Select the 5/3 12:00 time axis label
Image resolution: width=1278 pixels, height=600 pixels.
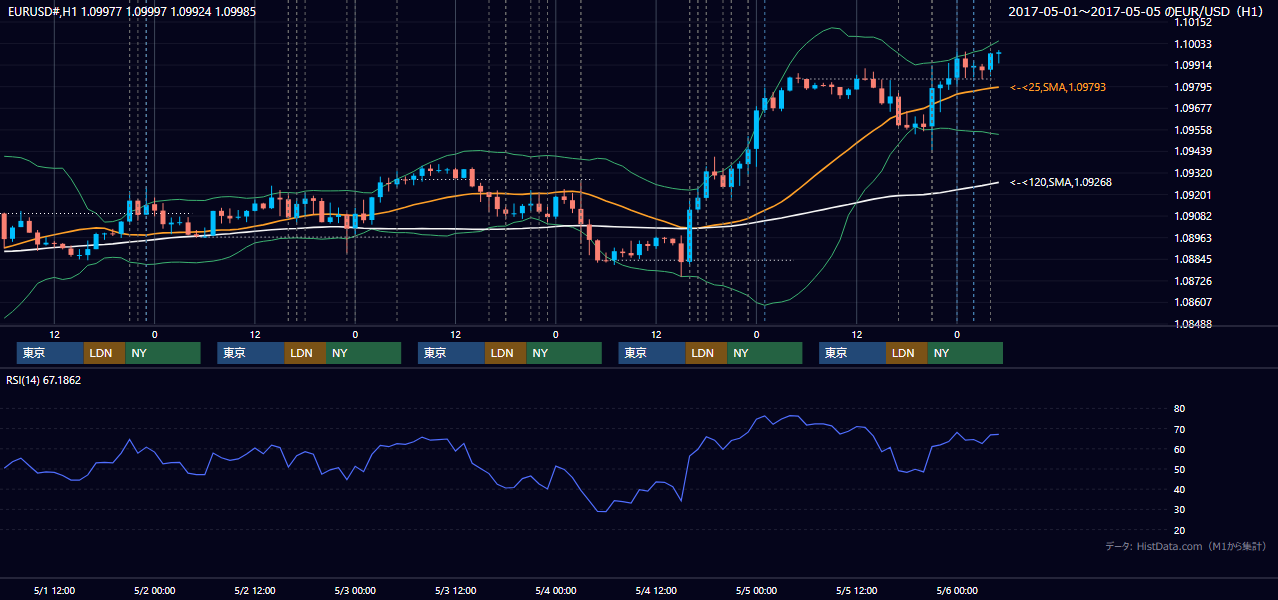click(455, 590)
